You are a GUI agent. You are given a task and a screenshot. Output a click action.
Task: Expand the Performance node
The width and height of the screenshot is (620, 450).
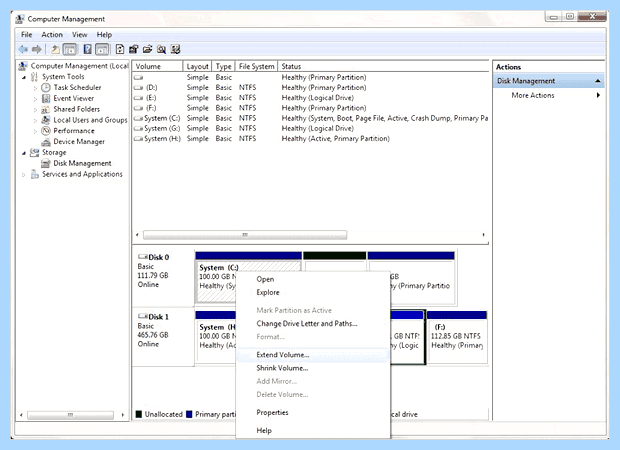click(35, 131)
